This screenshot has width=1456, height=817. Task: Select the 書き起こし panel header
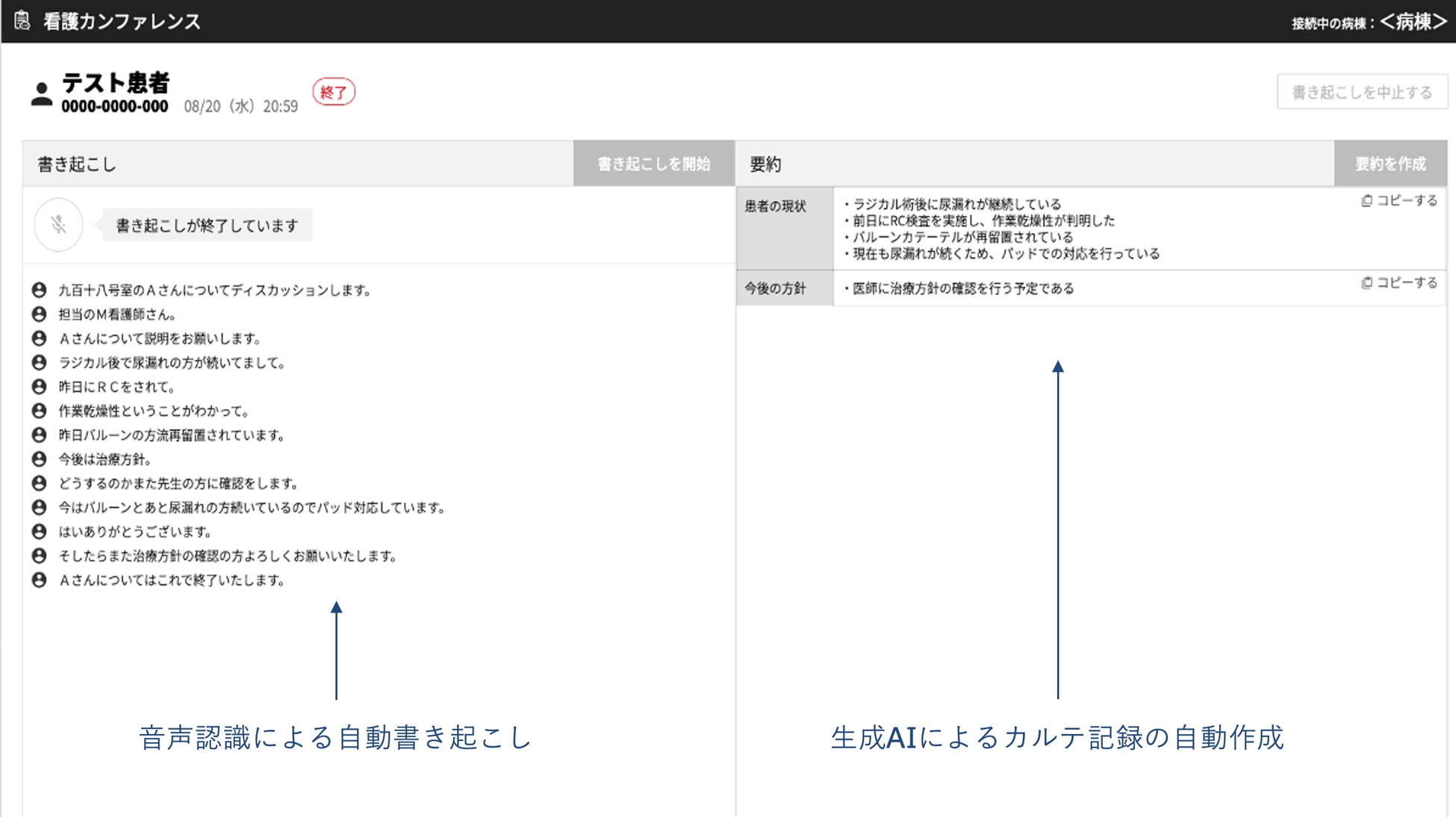coord(77,164)
